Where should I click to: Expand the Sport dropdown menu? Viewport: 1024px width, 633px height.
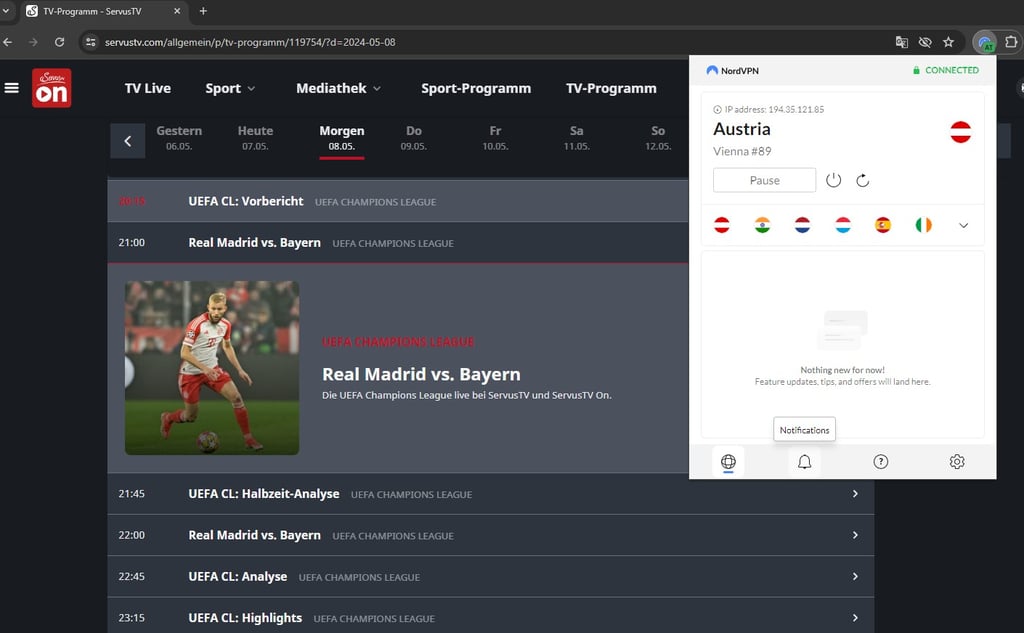(230, 88)
